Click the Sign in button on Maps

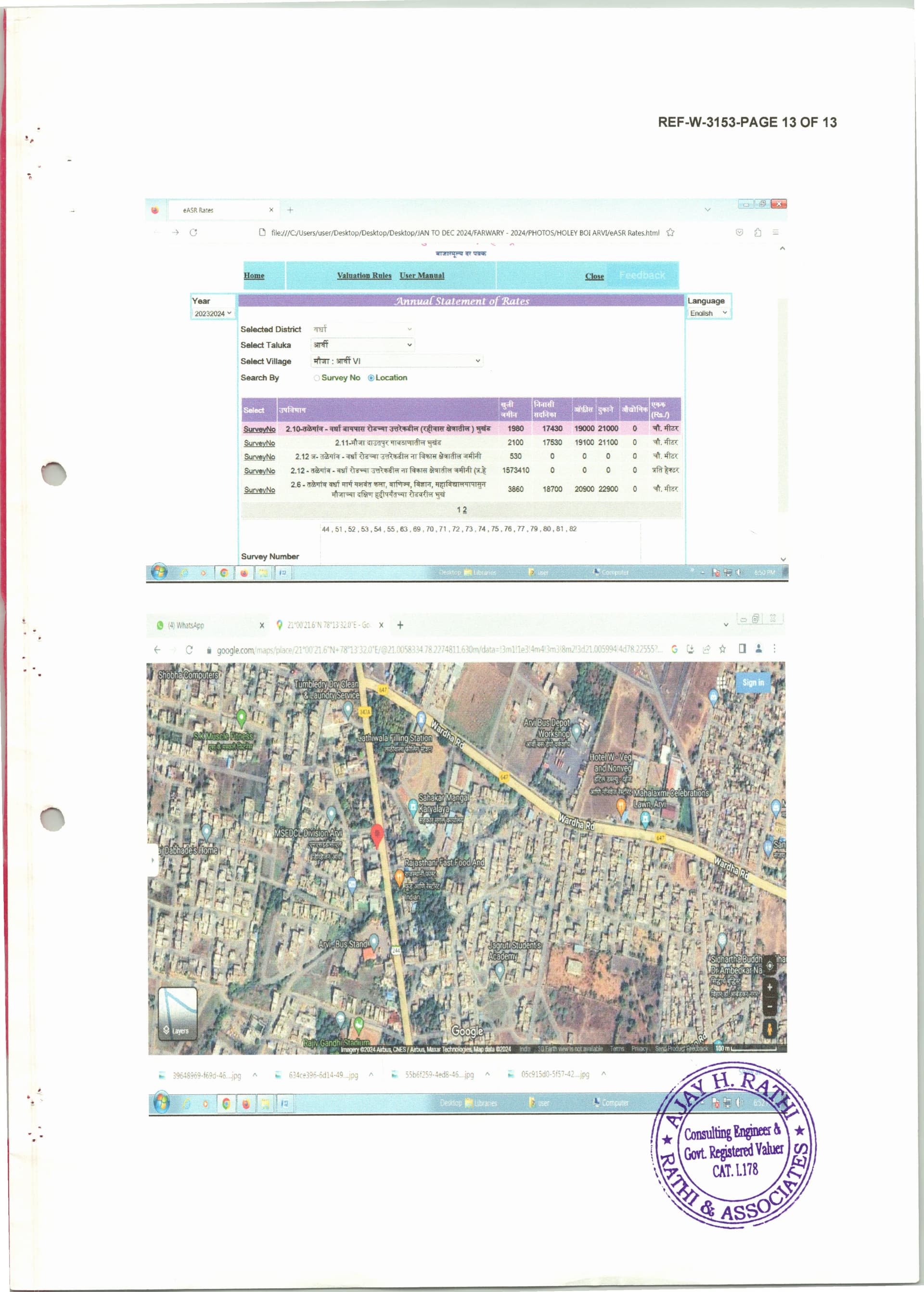[x=753, y=683]
